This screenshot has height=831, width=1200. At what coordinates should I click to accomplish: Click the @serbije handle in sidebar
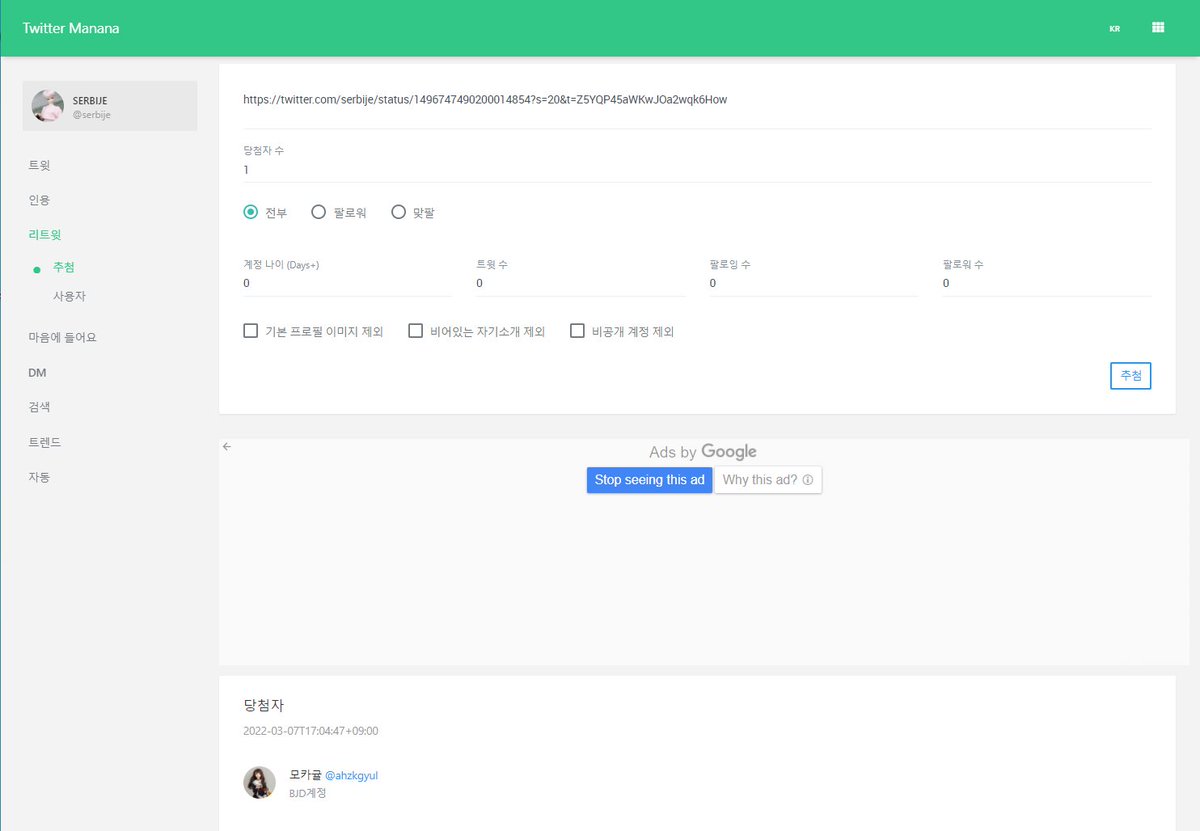click(92, 115)
